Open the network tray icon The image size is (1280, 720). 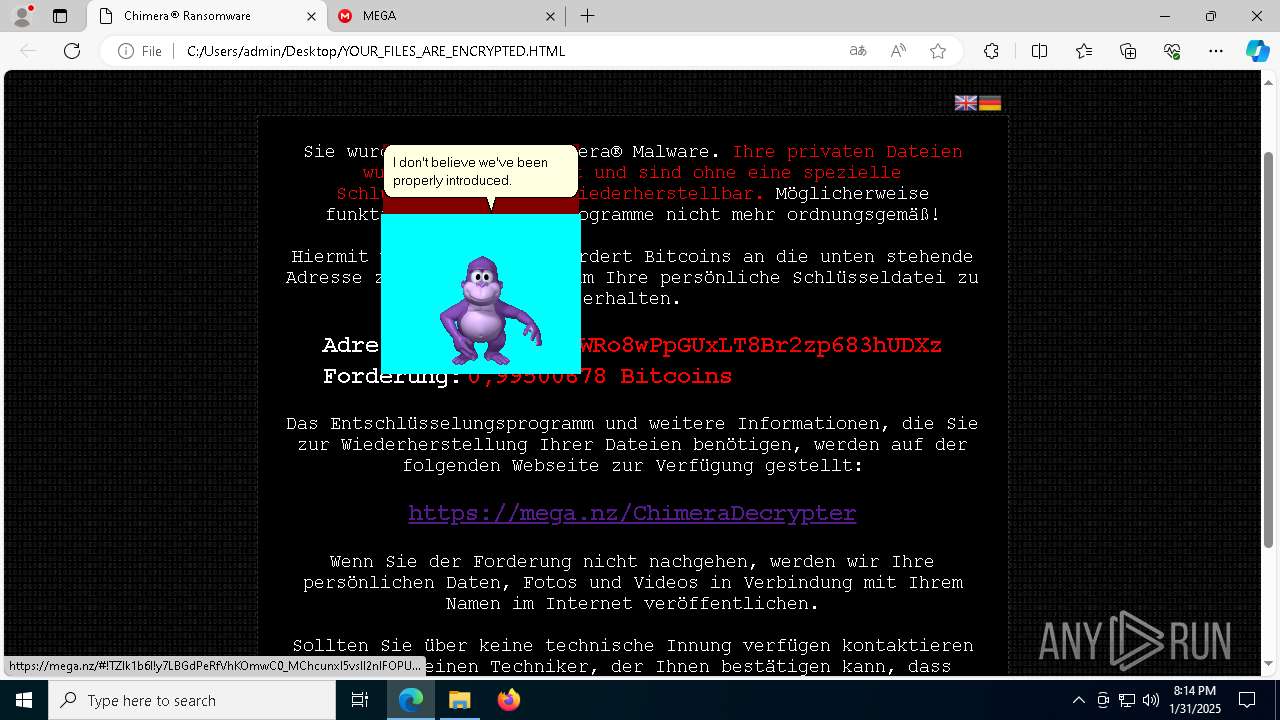tap(1127, 700)
